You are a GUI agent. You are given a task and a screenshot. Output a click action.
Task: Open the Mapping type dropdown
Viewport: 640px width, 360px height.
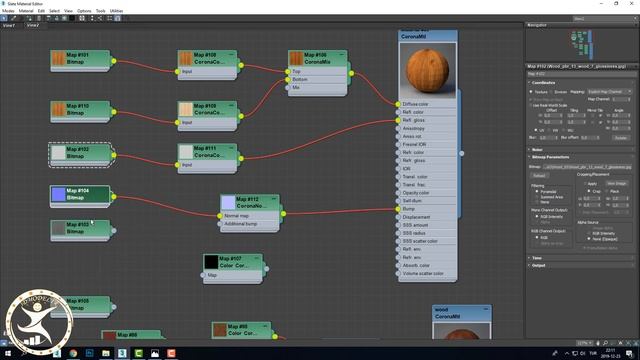click(x=609, y=92)
